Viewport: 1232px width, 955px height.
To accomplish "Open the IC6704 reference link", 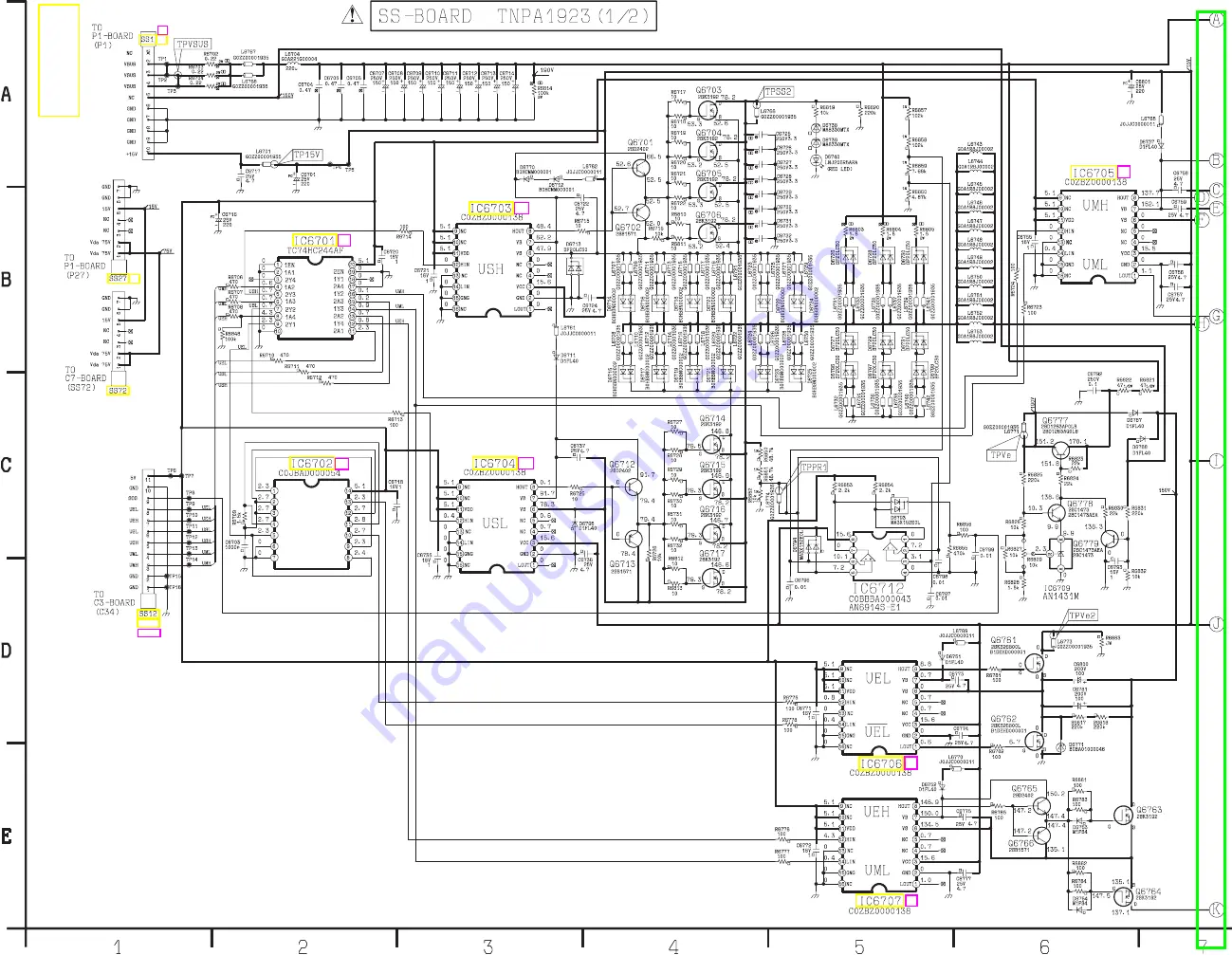I will click(x=495, y=463).
